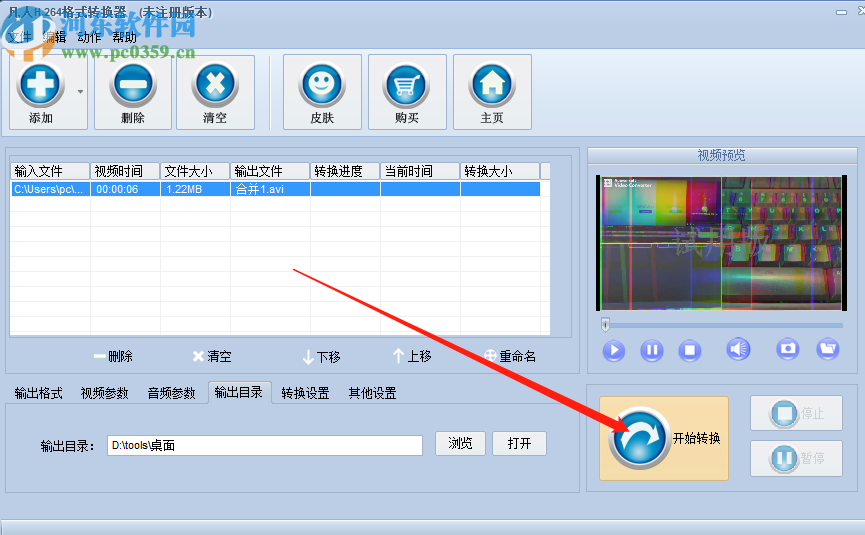
Task: Switch to the 视频参数 tab
Action: (105, 393)
